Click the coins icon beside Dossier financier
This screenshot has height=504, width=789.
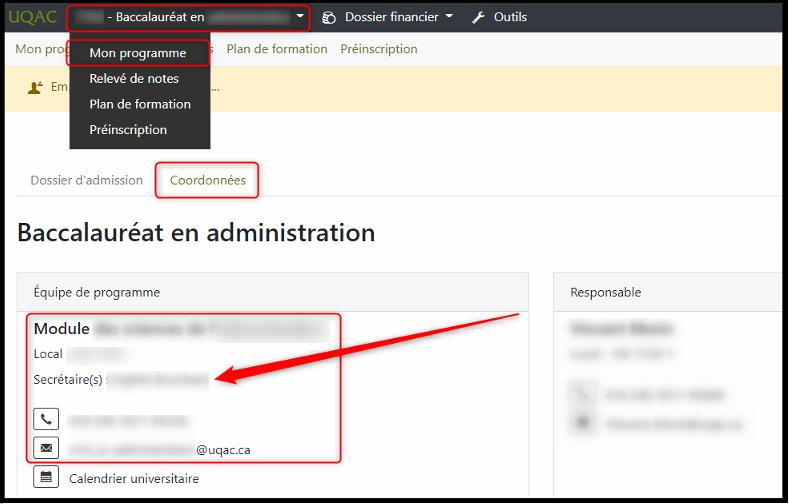[331, 17]
